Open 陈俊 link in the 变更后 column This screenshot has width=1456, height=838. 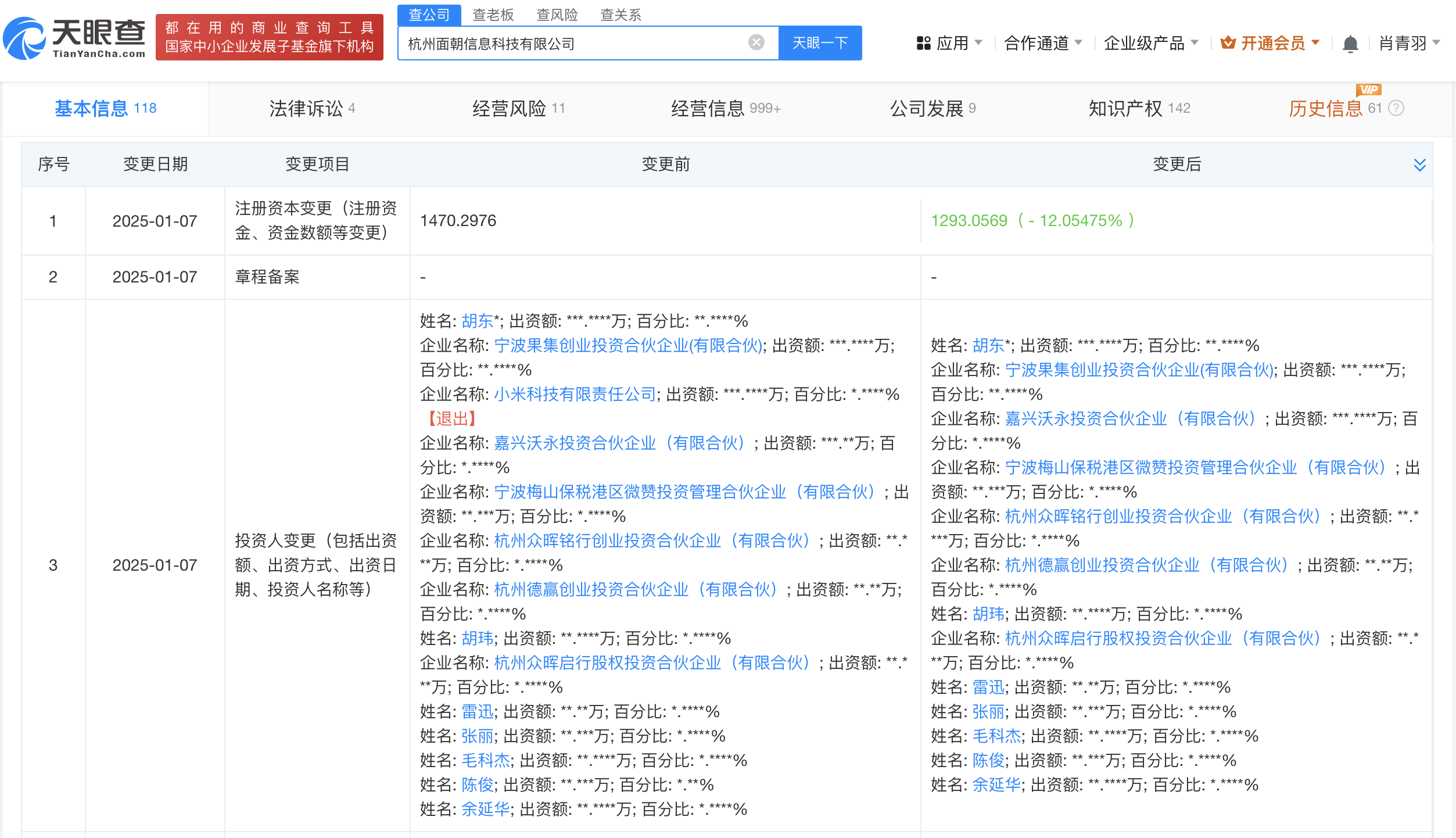coord(988,760)
